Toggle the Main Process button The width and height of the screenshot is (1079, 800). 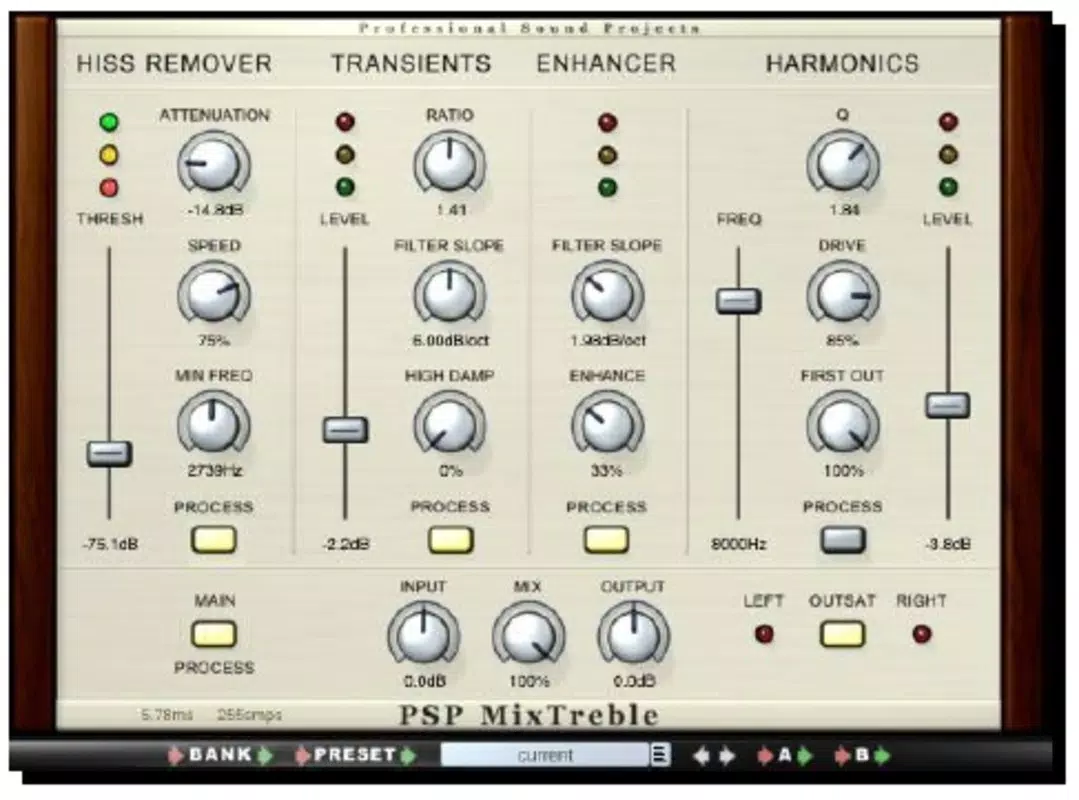click(x=213, y=634)
